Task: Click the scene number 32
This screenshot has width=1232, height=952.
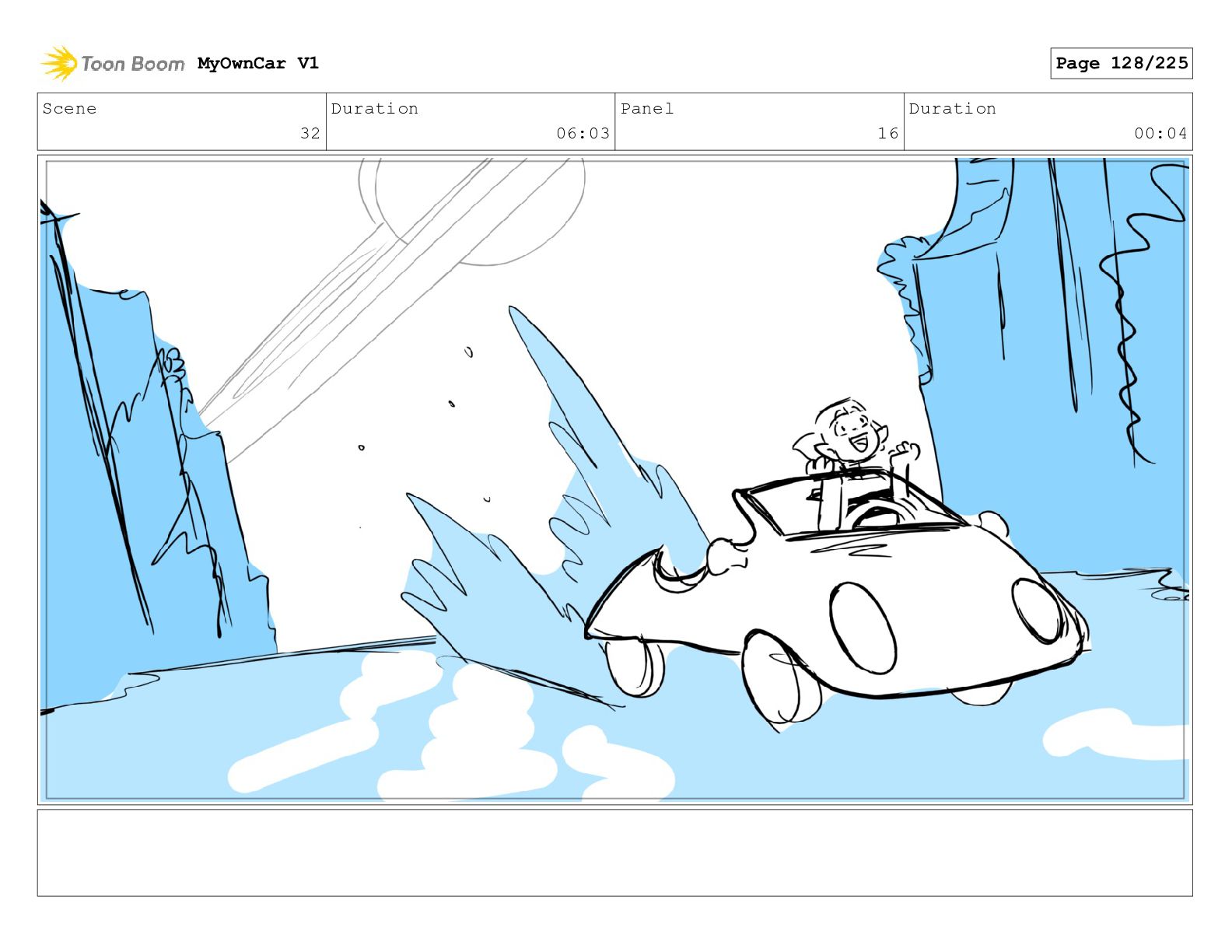Action: [310, 133]
